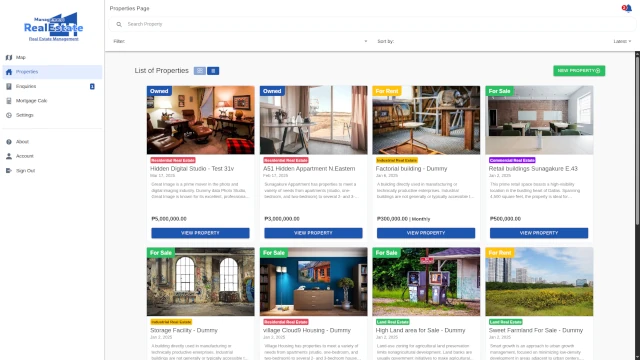The height and width of the screenshot is (360, 640).
Task: Open Factorial building property photo
Action: [426, 120]
